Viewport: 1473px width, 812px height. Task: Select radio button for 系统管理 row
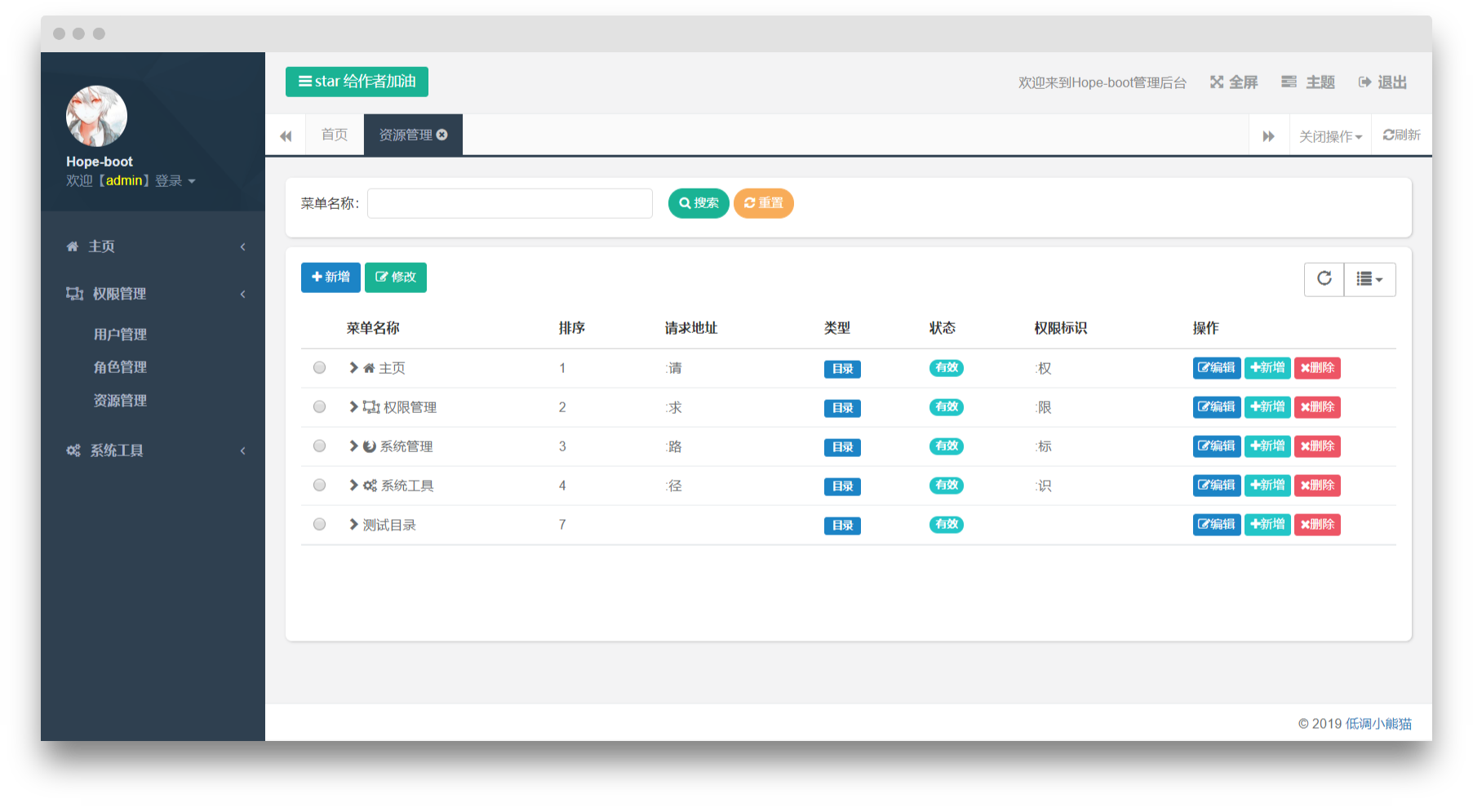(x=319, y=446)
